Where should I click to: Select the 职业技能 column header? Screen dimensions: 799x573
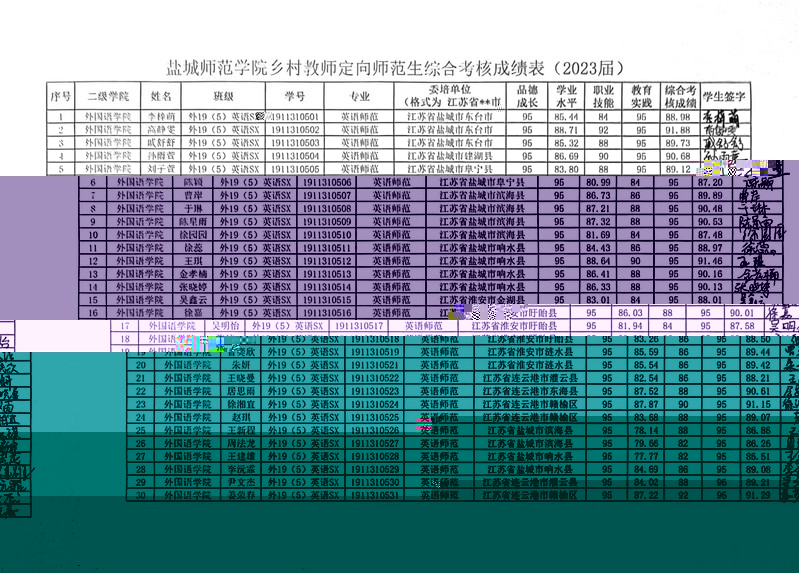click(603, 96)
